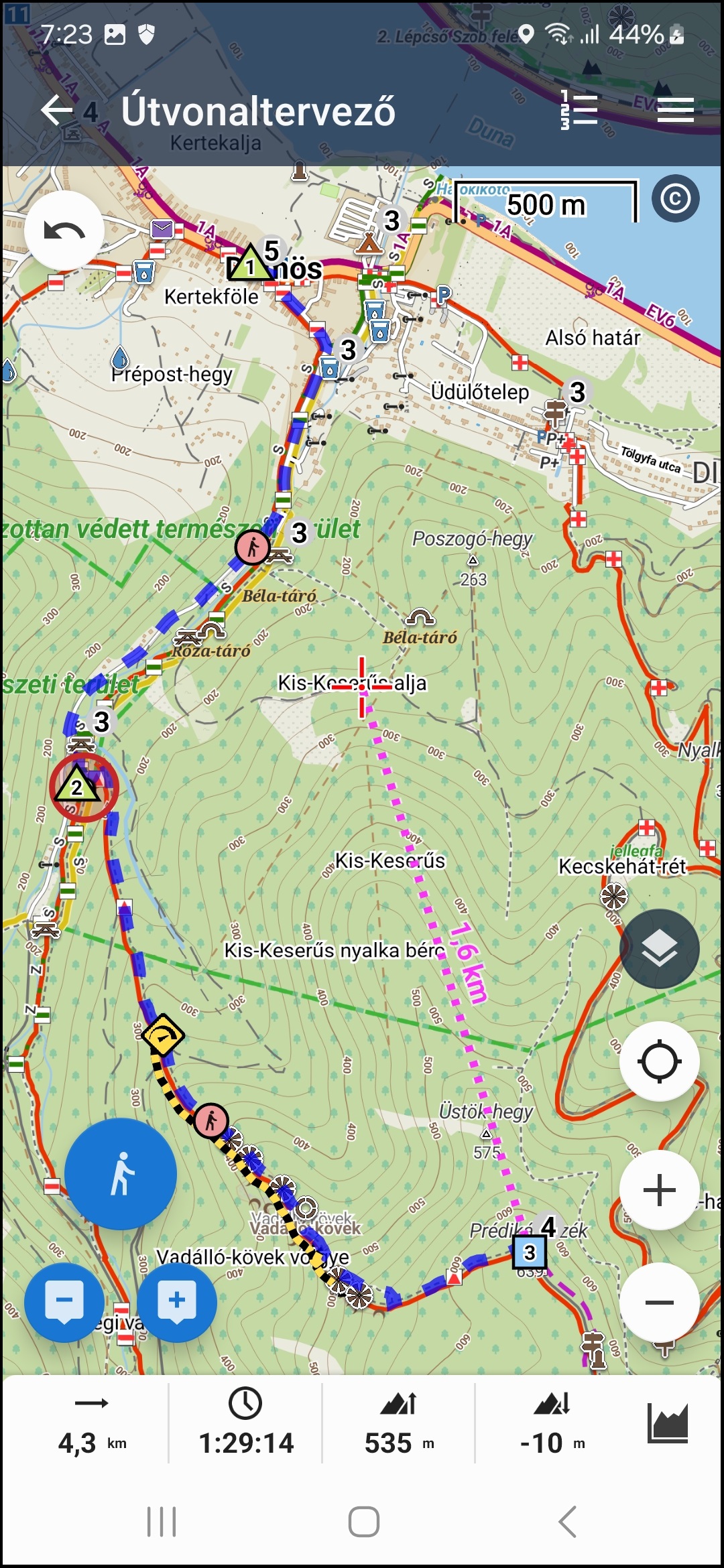724x1568 pixels.
Task: Open the copyright info button
Action: (675, 198)
